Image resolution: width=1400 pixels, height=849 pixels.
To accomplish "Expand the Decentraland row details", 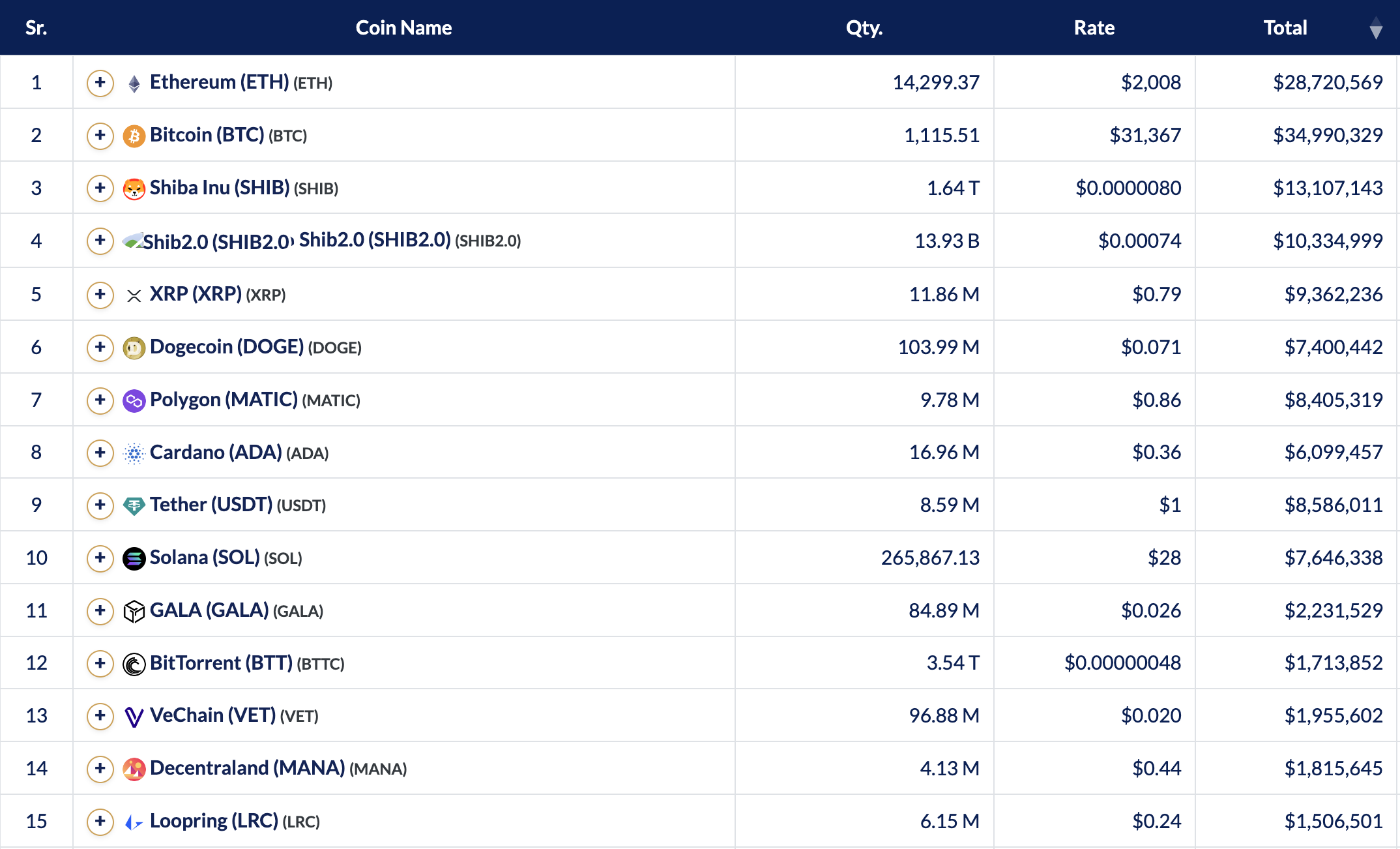I will tap(100, 769).
